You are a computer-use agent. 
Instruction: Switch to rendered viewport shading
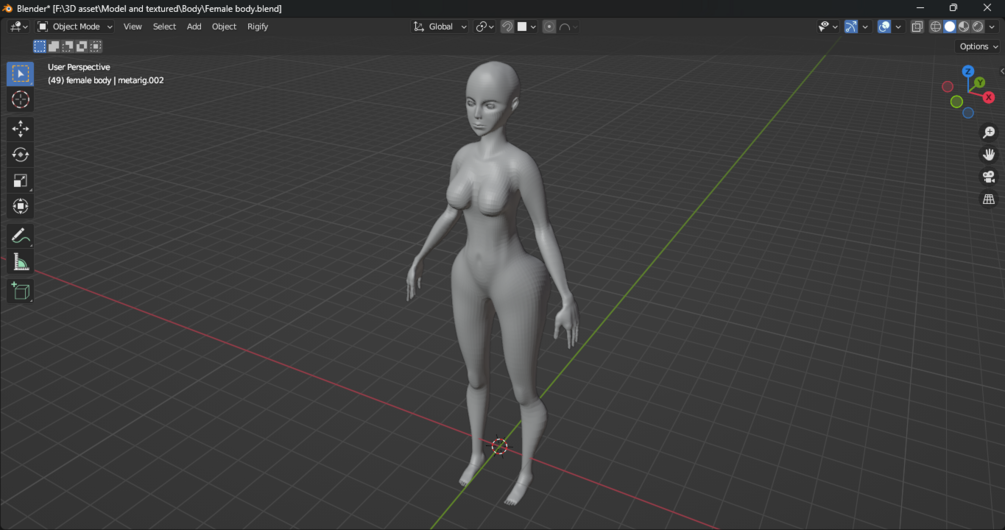click(978, 26)
